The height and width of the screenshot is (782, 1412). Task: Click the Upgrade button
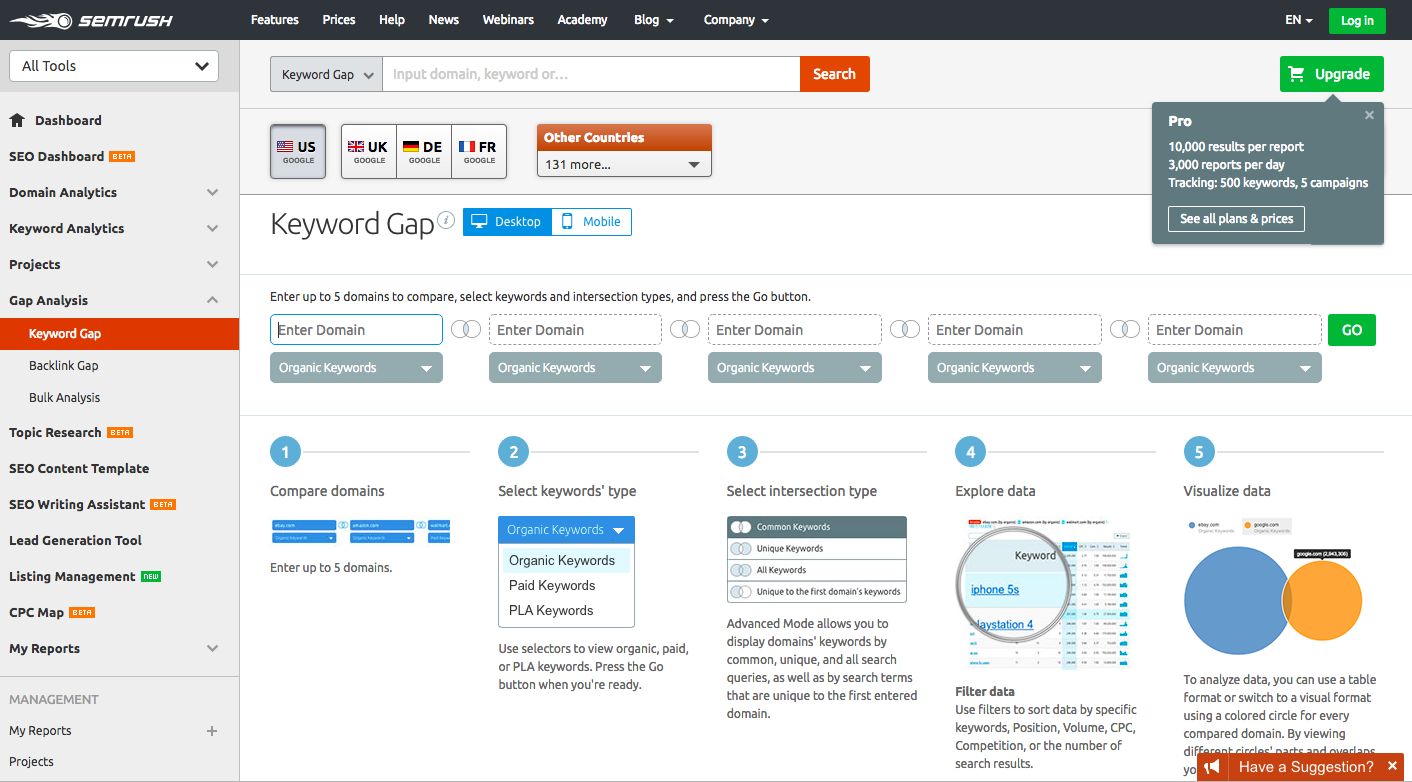[x=1331, y=74]
